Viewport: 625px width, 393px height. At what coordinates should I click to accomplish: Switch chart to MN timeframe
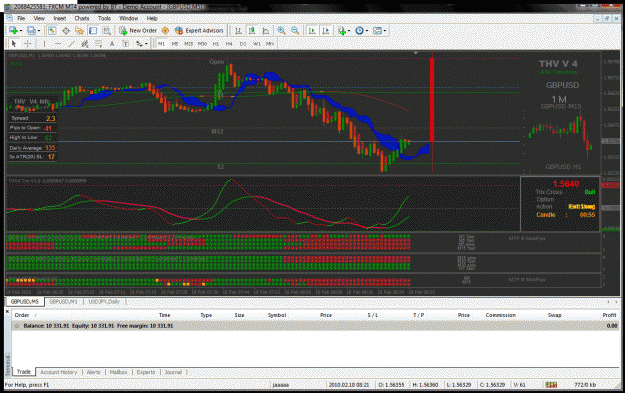[270, 44]
